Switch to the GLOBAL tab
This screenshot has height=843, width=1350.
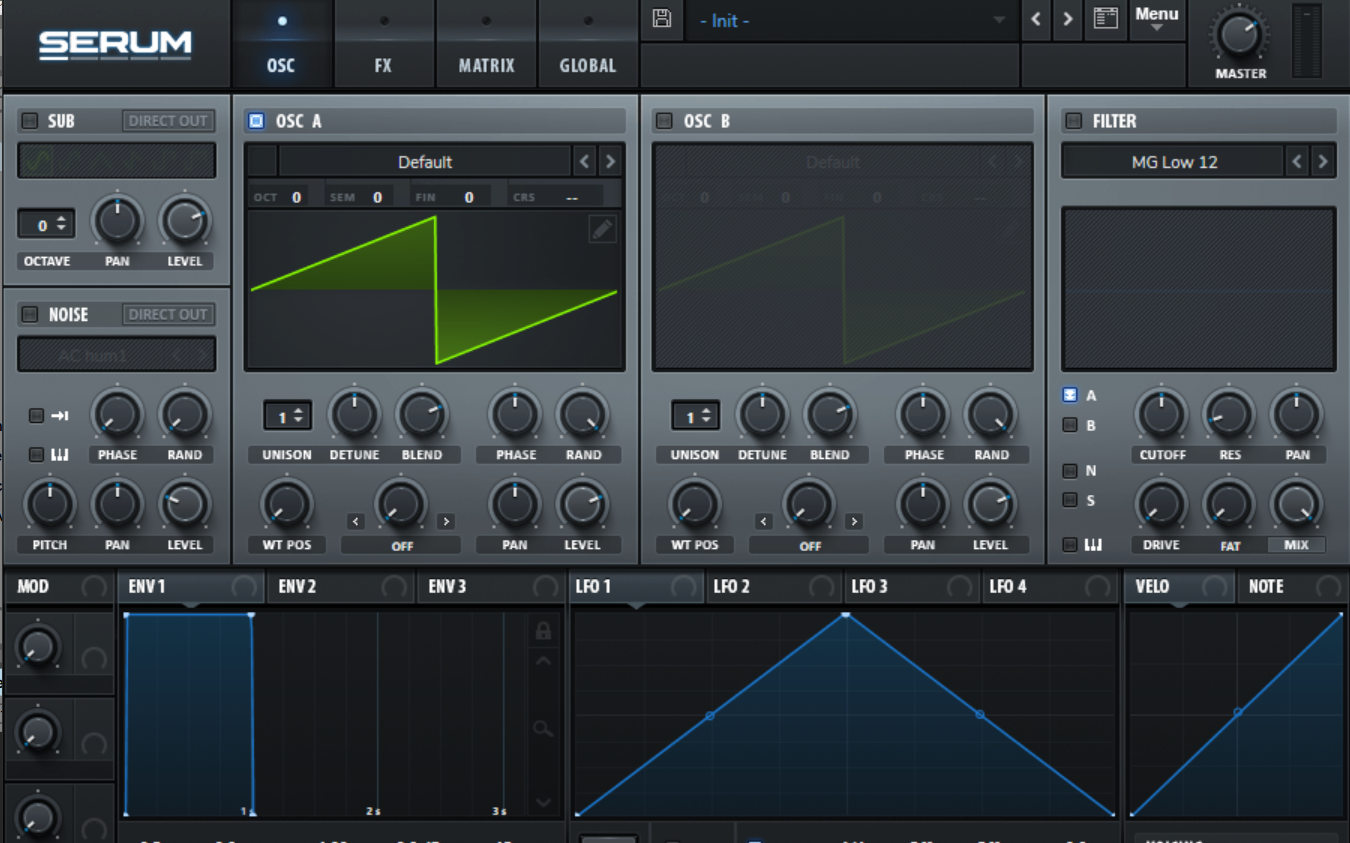[588, 45]
